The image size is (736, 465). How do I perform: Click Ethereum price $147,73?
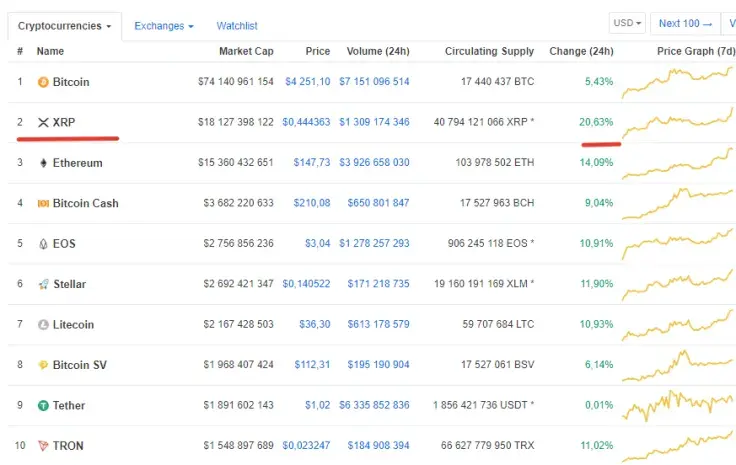[312, 162]
